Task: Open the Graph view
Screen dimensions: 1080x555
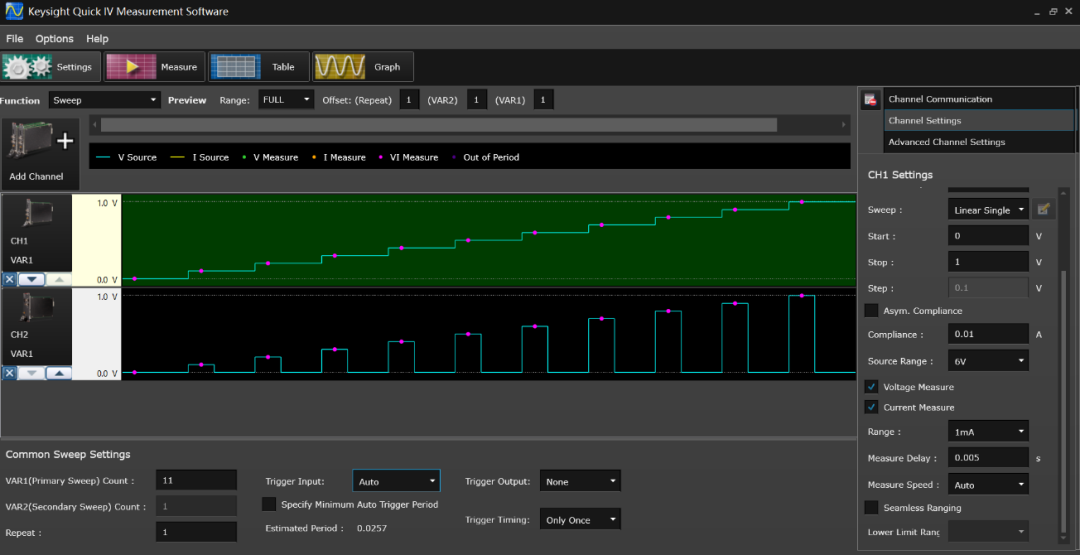Action: click(363, 67)
